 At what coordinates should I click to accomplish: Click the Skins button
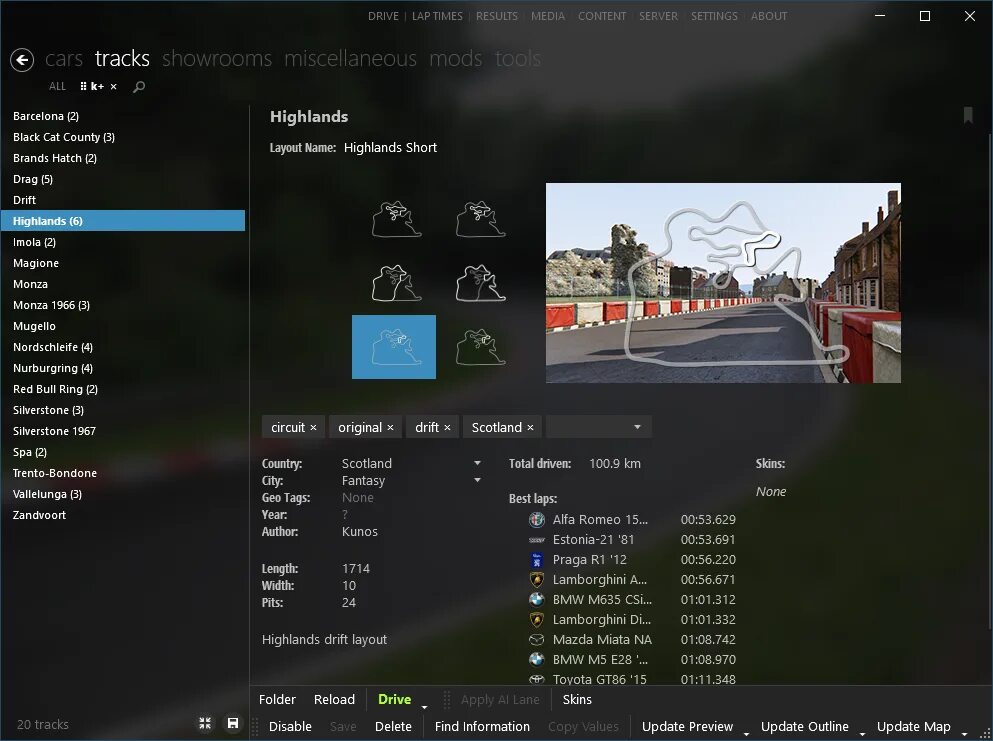pyautogui.click(x=577, y=700)
